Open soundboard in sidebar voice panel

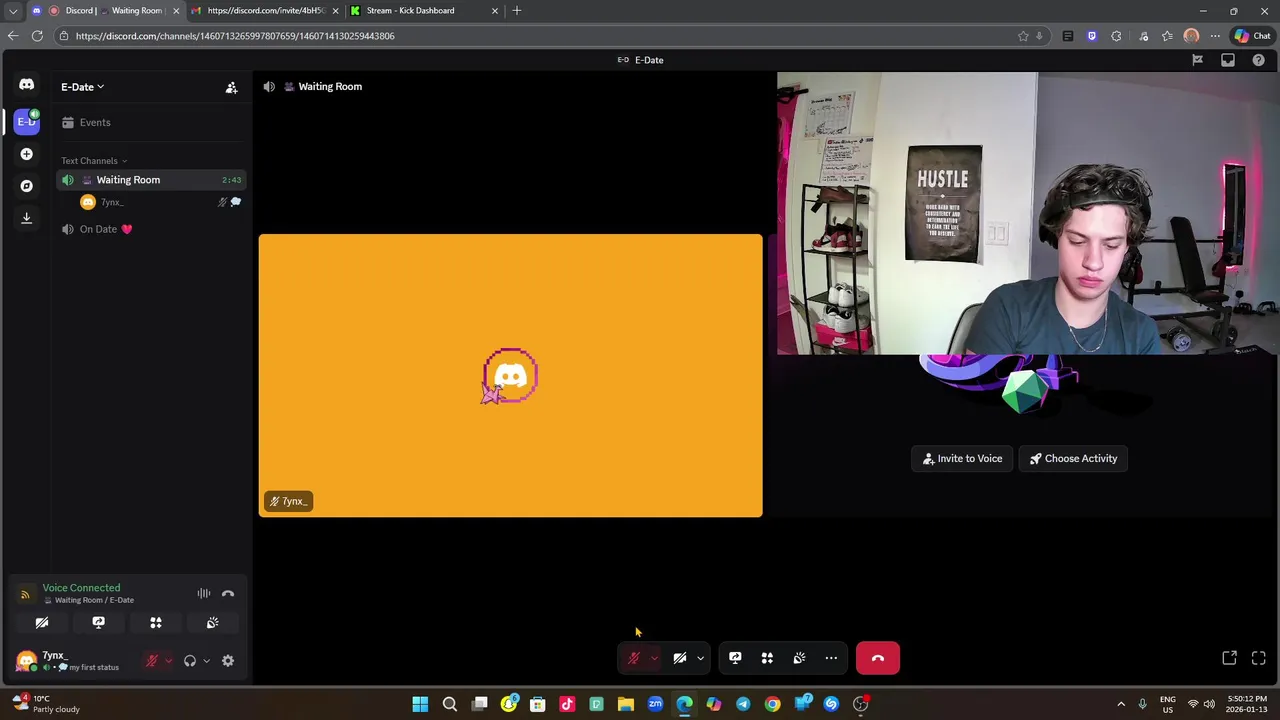pos(213,623)
